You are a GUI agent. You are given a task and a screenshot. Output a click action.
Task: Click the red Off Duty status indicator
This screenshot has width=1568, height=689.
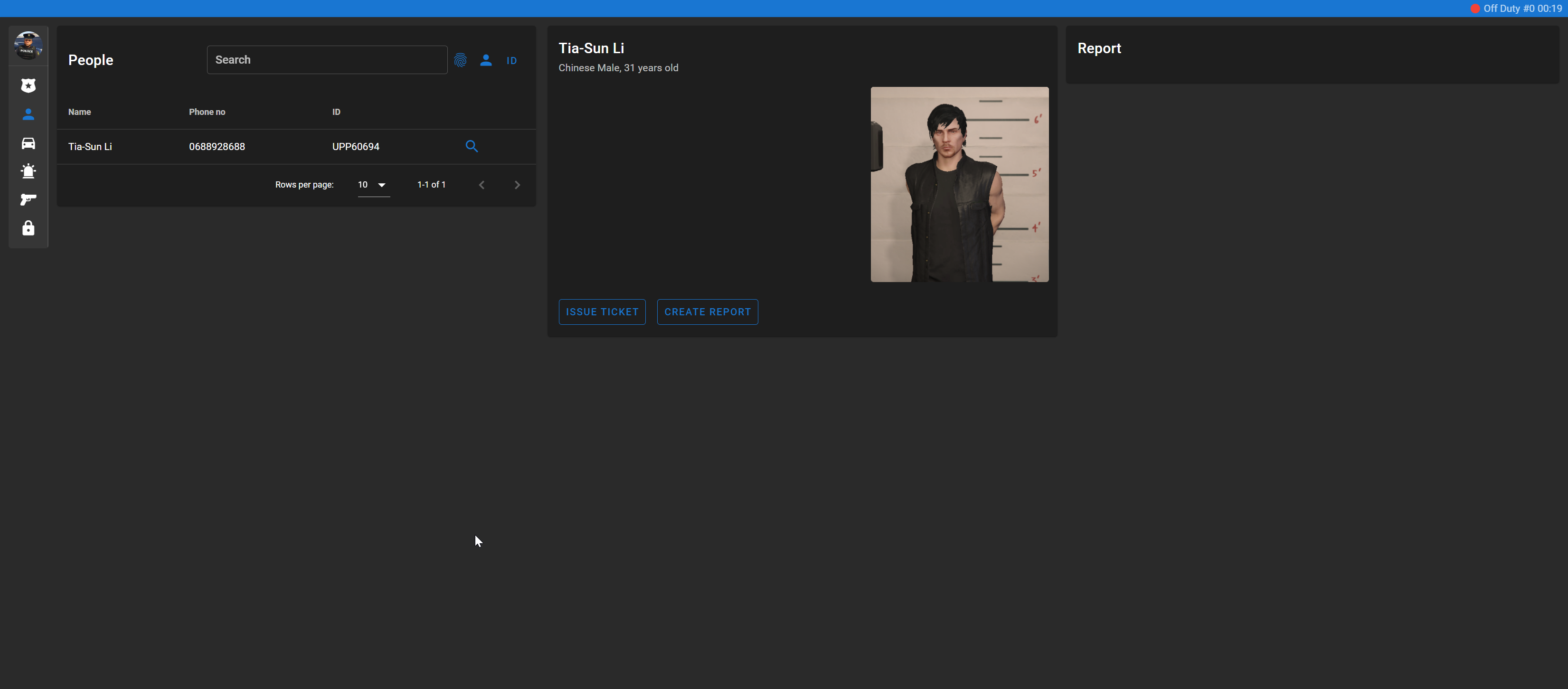point(1476,8)
